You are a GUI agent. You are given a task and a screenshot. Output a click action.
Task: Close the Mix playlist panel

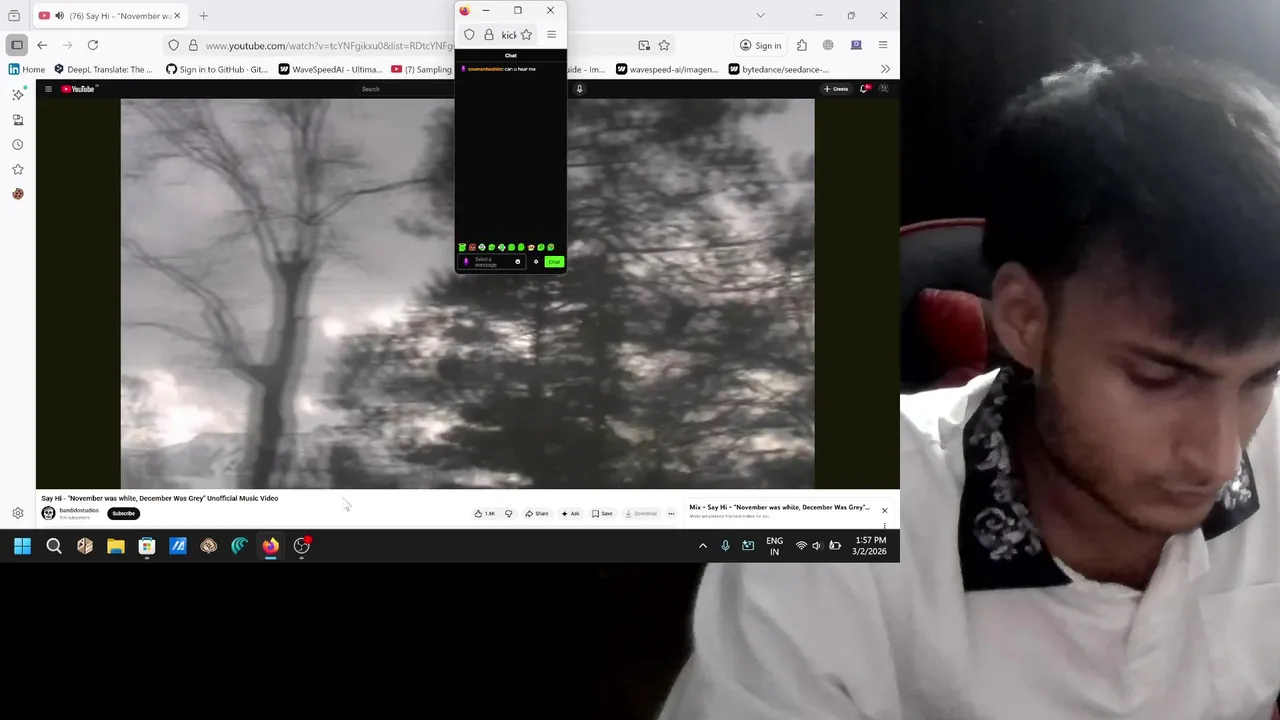pyautogui.click(x=884, y=511)
